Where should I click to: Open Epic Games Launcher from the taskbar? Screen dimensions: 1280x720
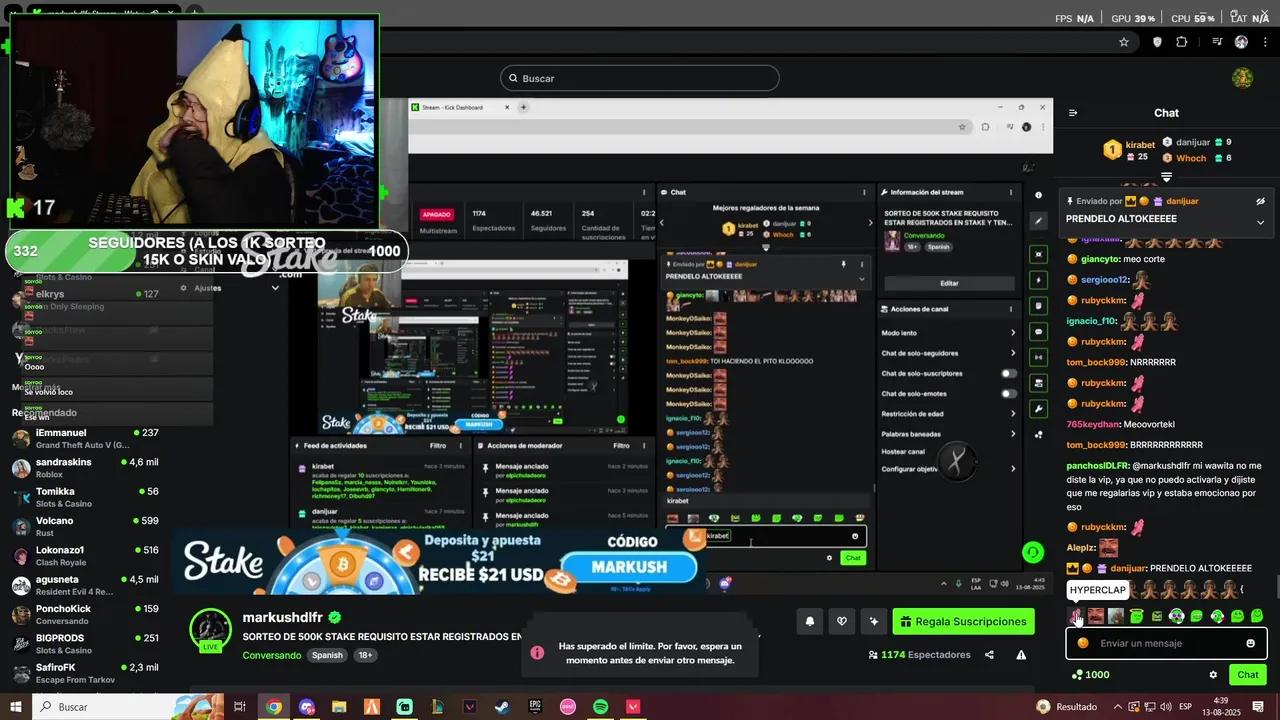pos(535,707)
